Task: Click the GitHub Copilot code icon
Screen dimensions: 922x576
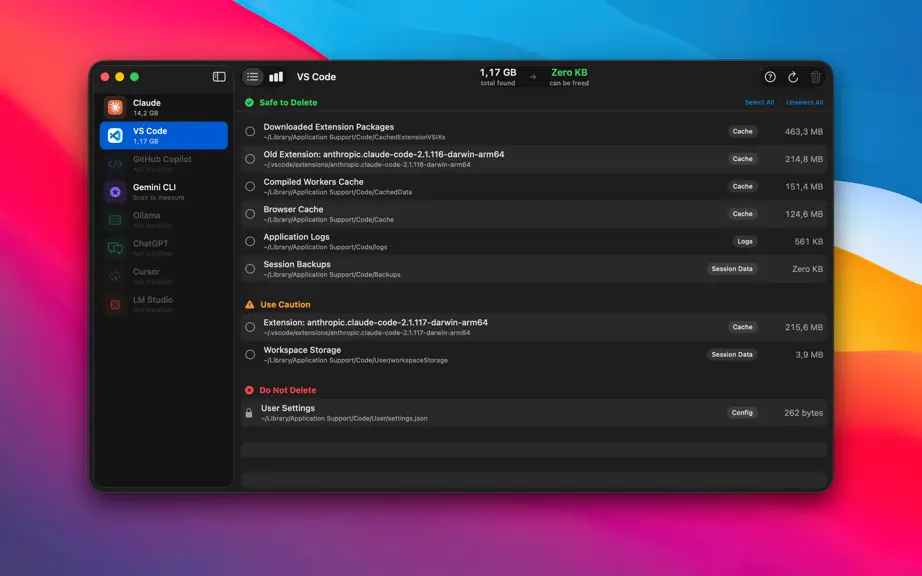Action: point(115,163)
